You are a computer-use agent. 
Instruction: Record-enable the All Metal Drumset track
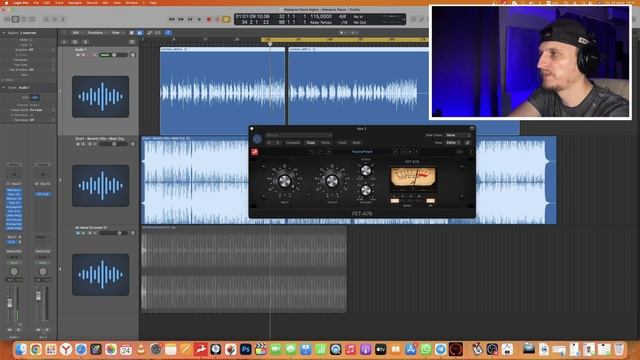(x=89, y=233)
